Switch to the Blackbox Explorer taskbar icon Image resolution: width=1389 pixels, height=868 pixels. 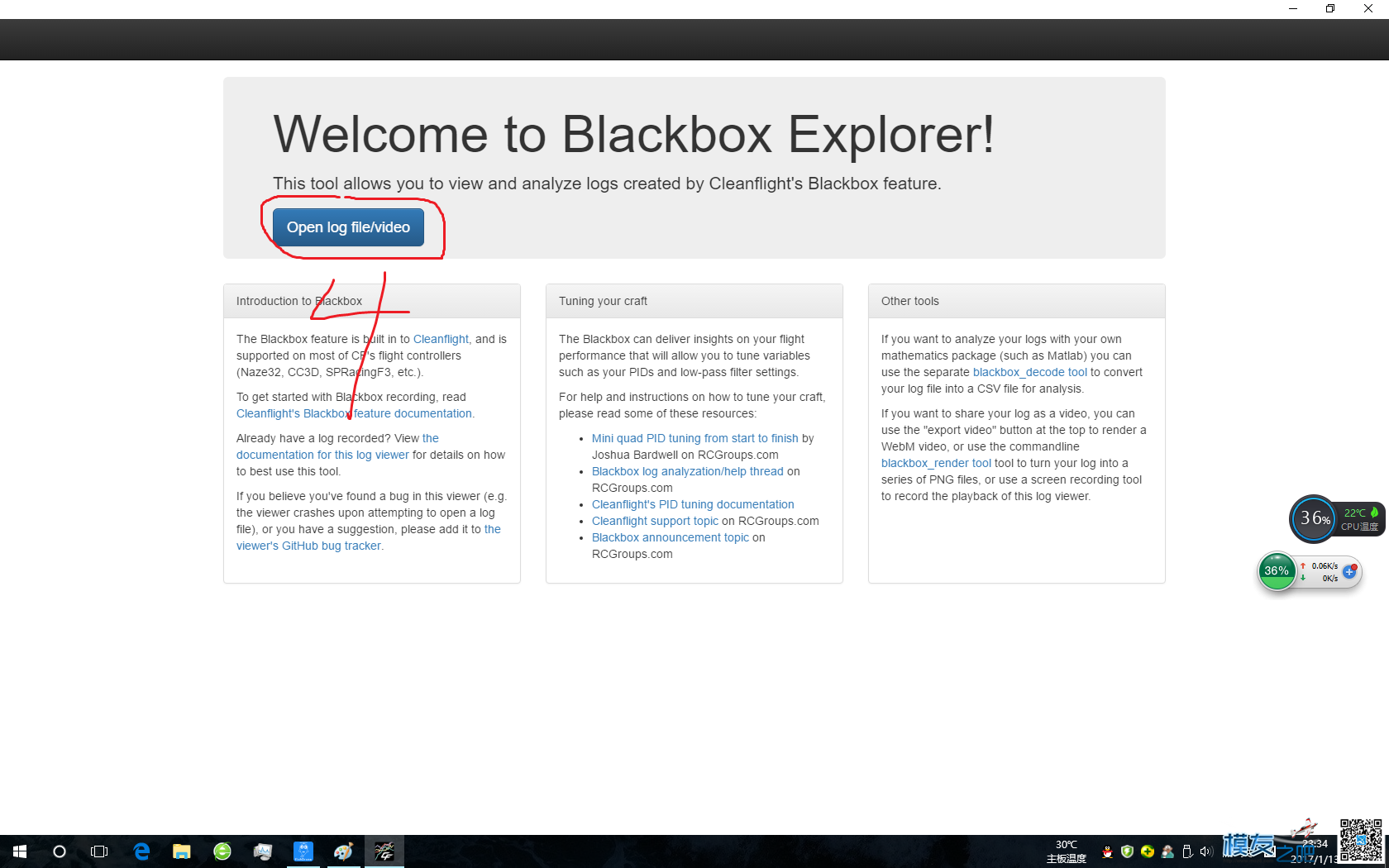384,851
